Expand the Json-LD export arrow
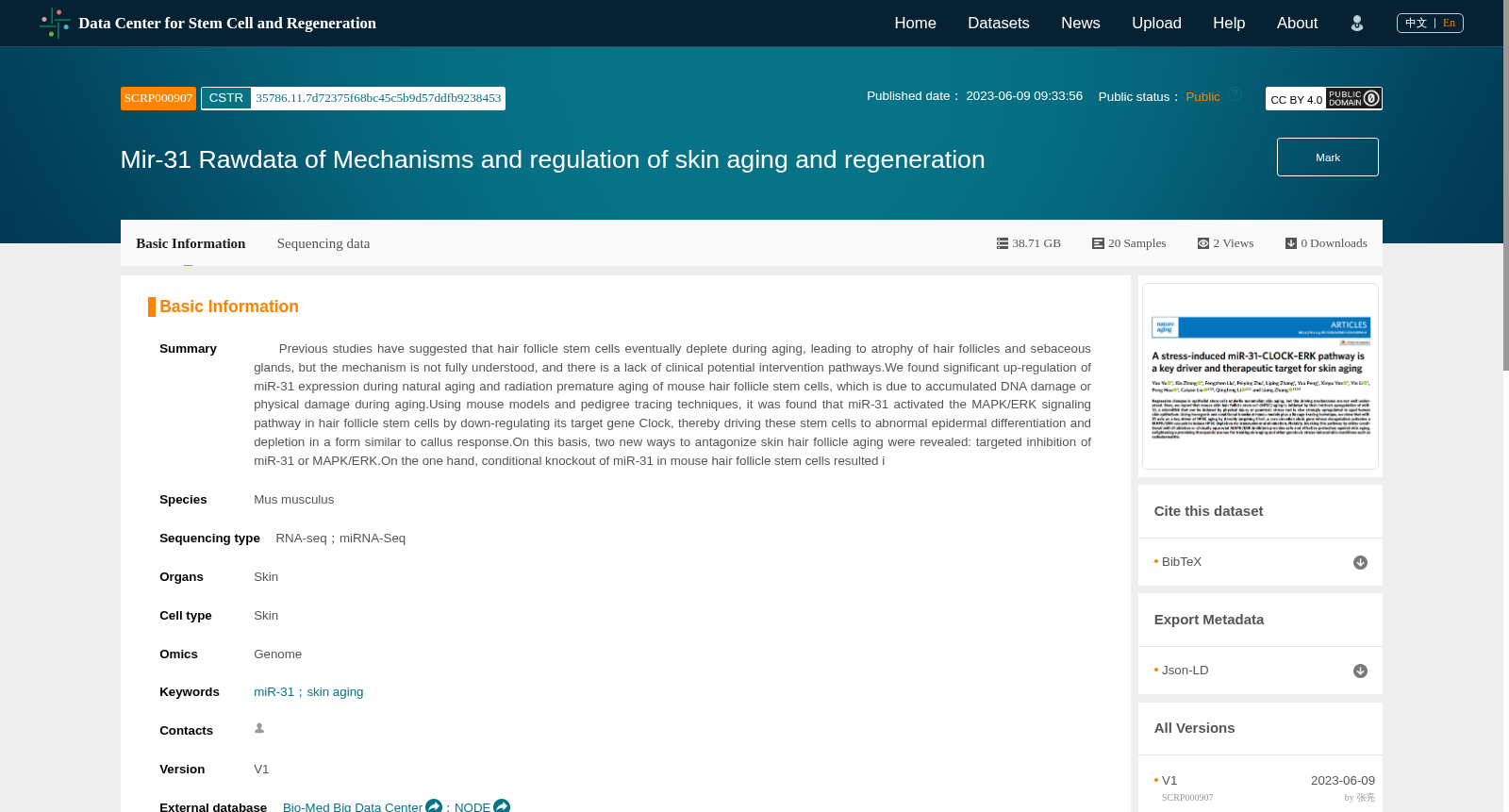The image size is (1509, 812). (1360, 671)
